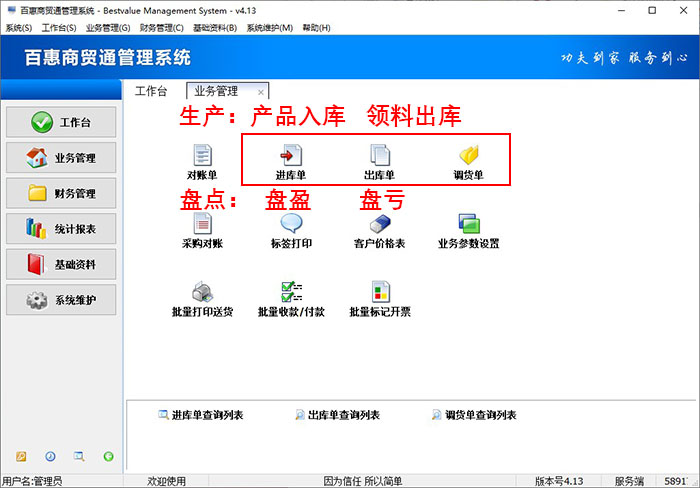Open the 调货单 transfer form

pyautogui.click(x=468, y=158)
